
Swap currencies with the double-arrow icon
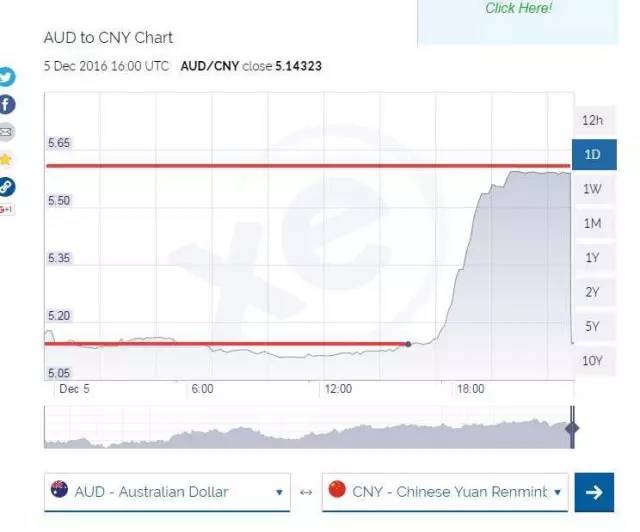pyautogui.click(x=306, y=492)
